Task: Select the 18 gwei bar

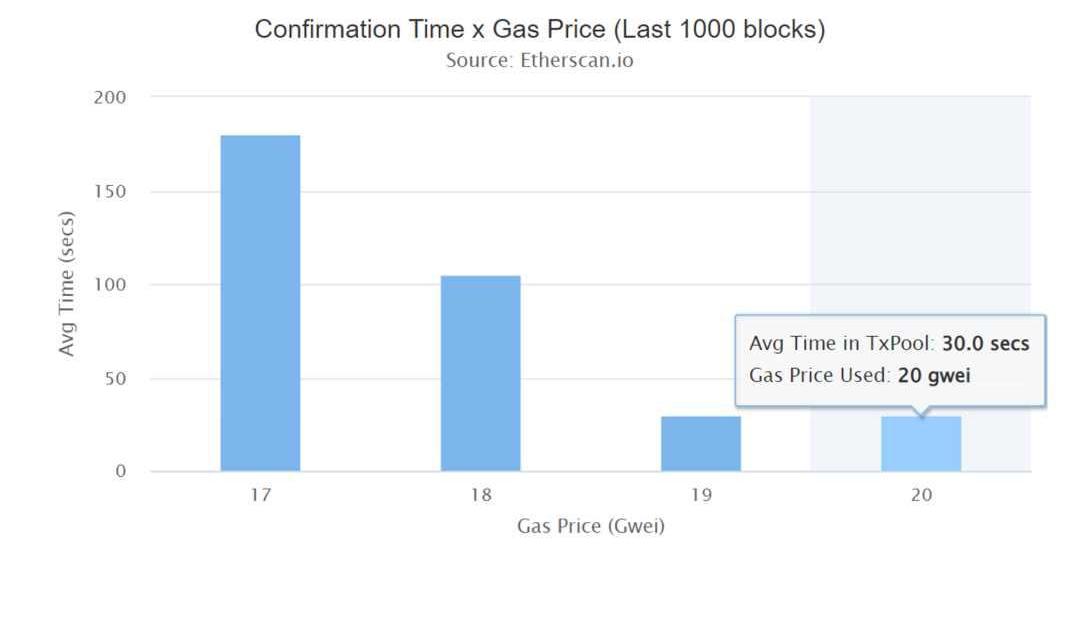Action: [x=480, y=373]
